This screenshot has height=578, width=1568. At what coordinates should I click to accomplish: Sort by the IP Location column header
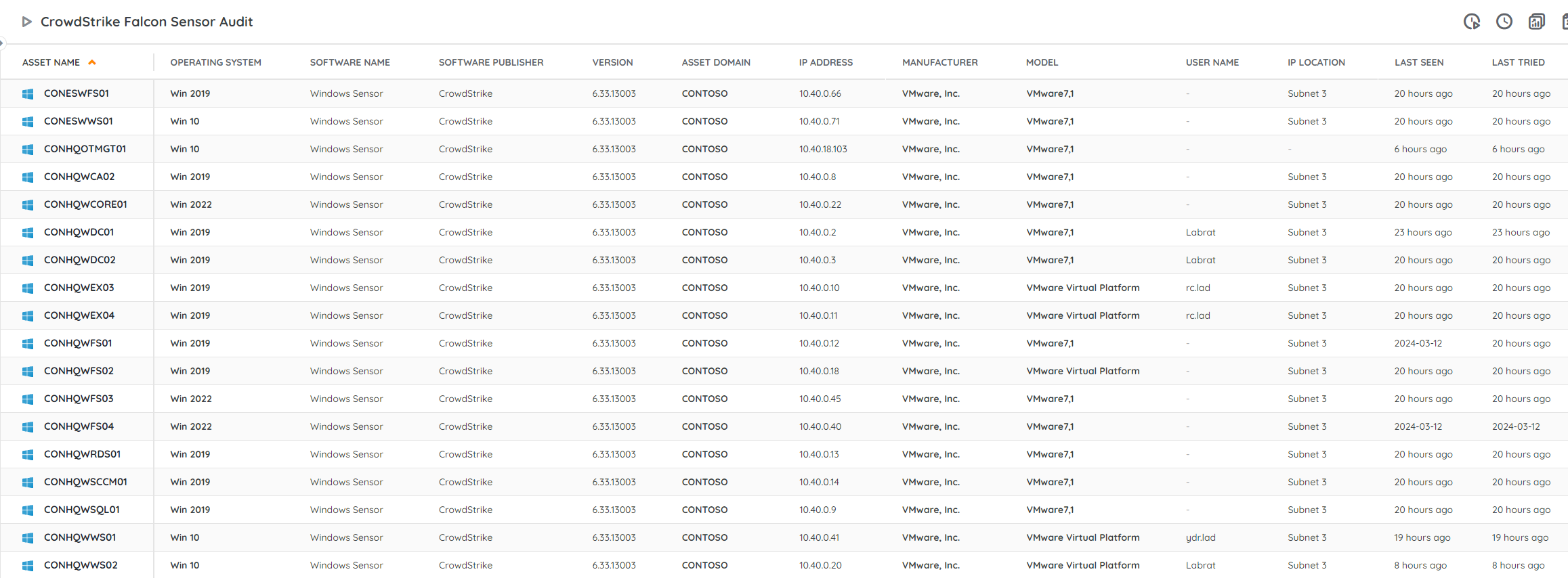[x=1316, y=62]
